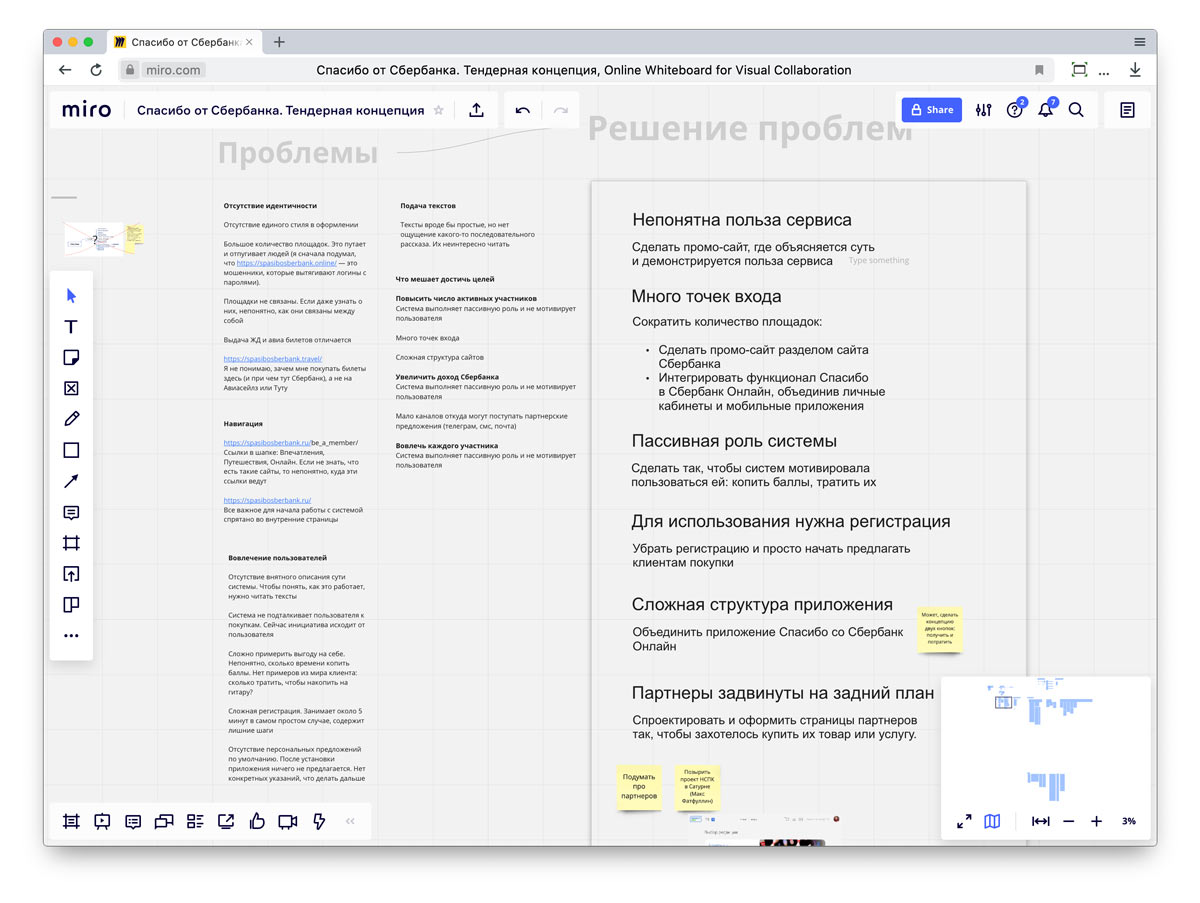Start a video chat from the bottom bar
The width and height of the screenshot is (1200, 903).
click(288, 821)
